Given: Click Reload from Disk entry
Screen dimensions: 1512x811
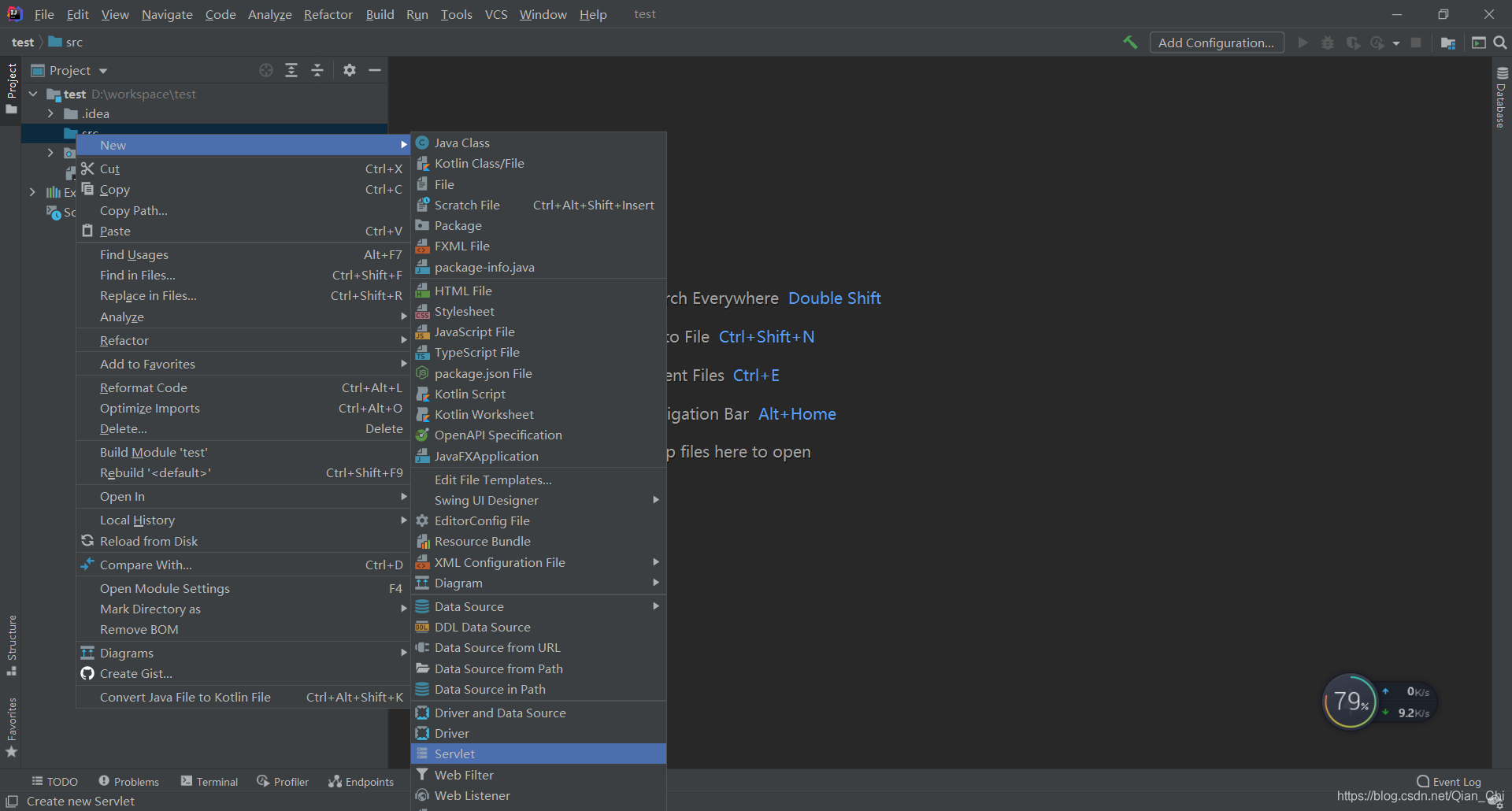Looking at the screenshot, I should [x=243, y=541].
